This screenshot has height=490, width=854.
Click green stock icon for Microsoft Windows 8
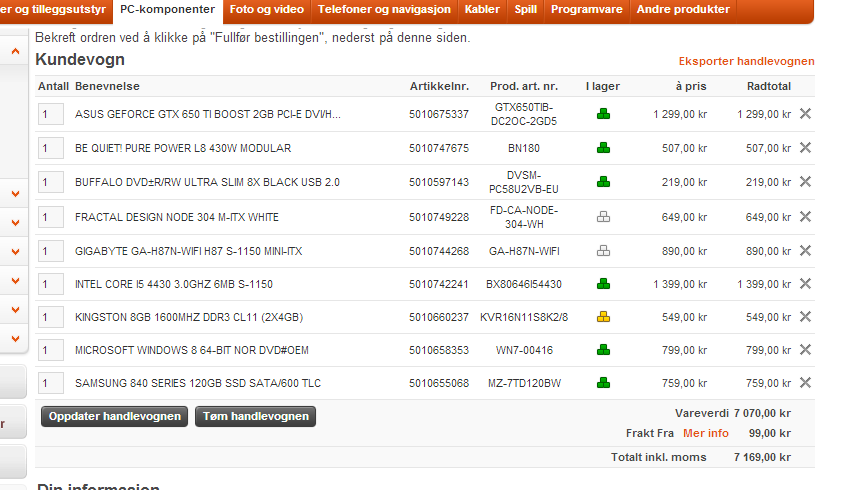pyautogui.click(x=603, y=350)
